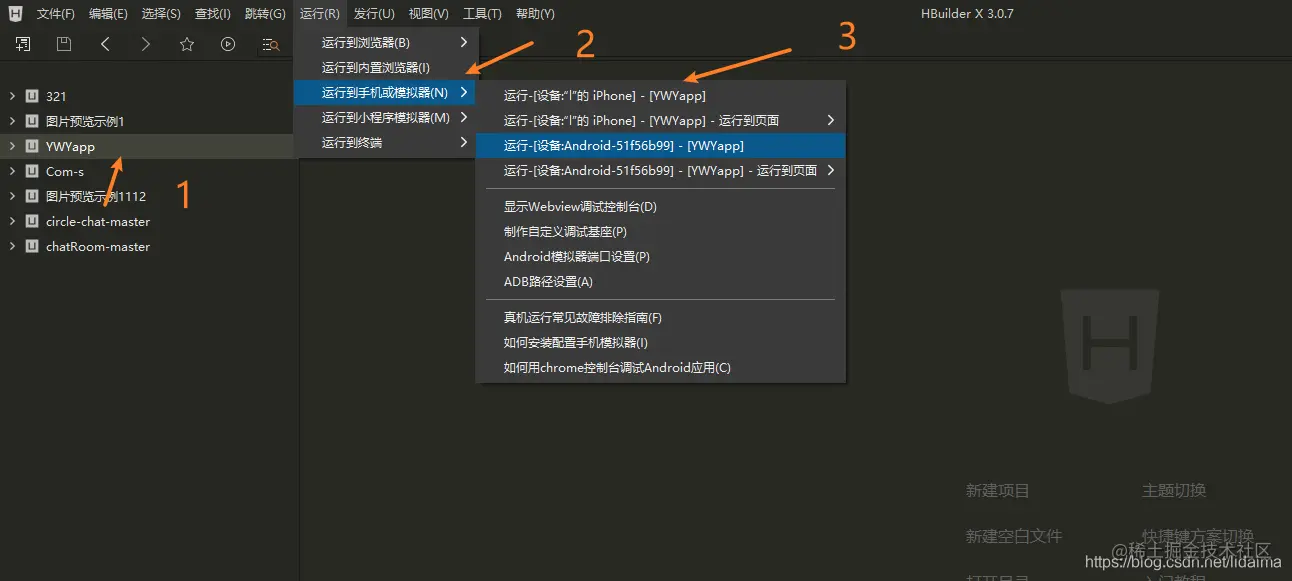Click the run playback circle icon
The image size is (1292, 581).
pyautogui.click(x=228, y=44)
